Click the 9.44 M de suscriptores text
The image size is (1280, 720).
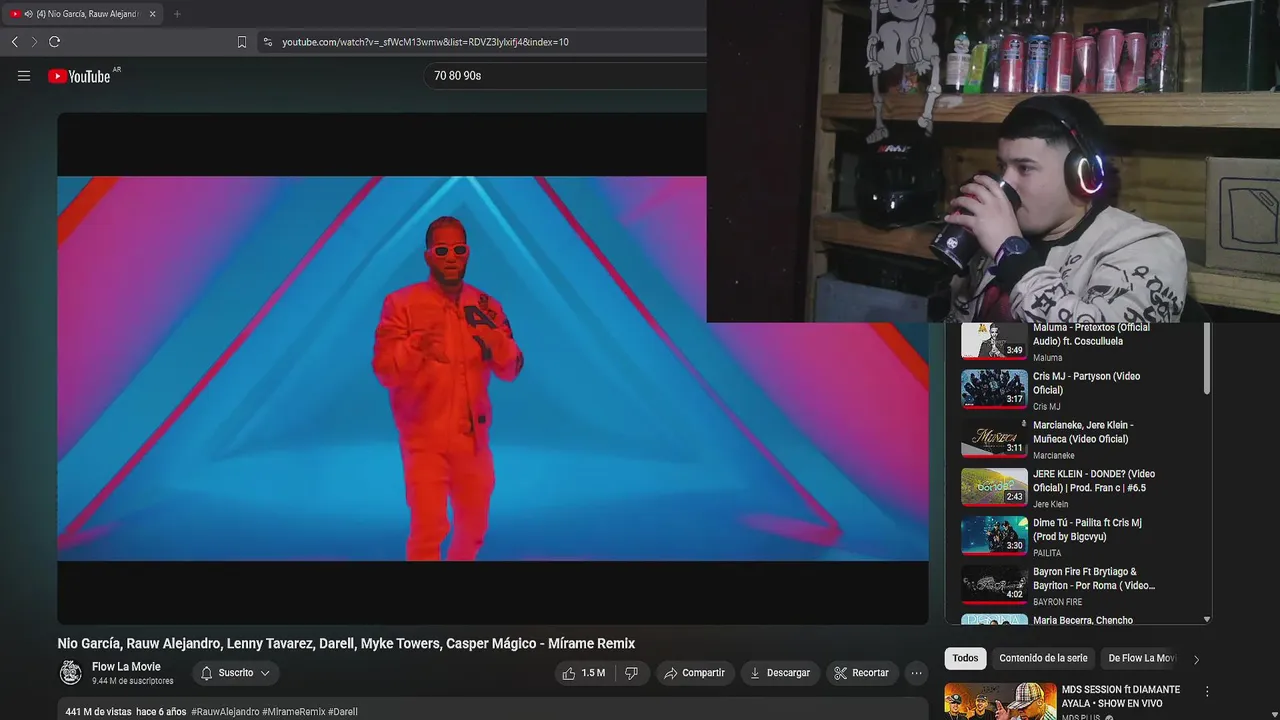point(132,681)
